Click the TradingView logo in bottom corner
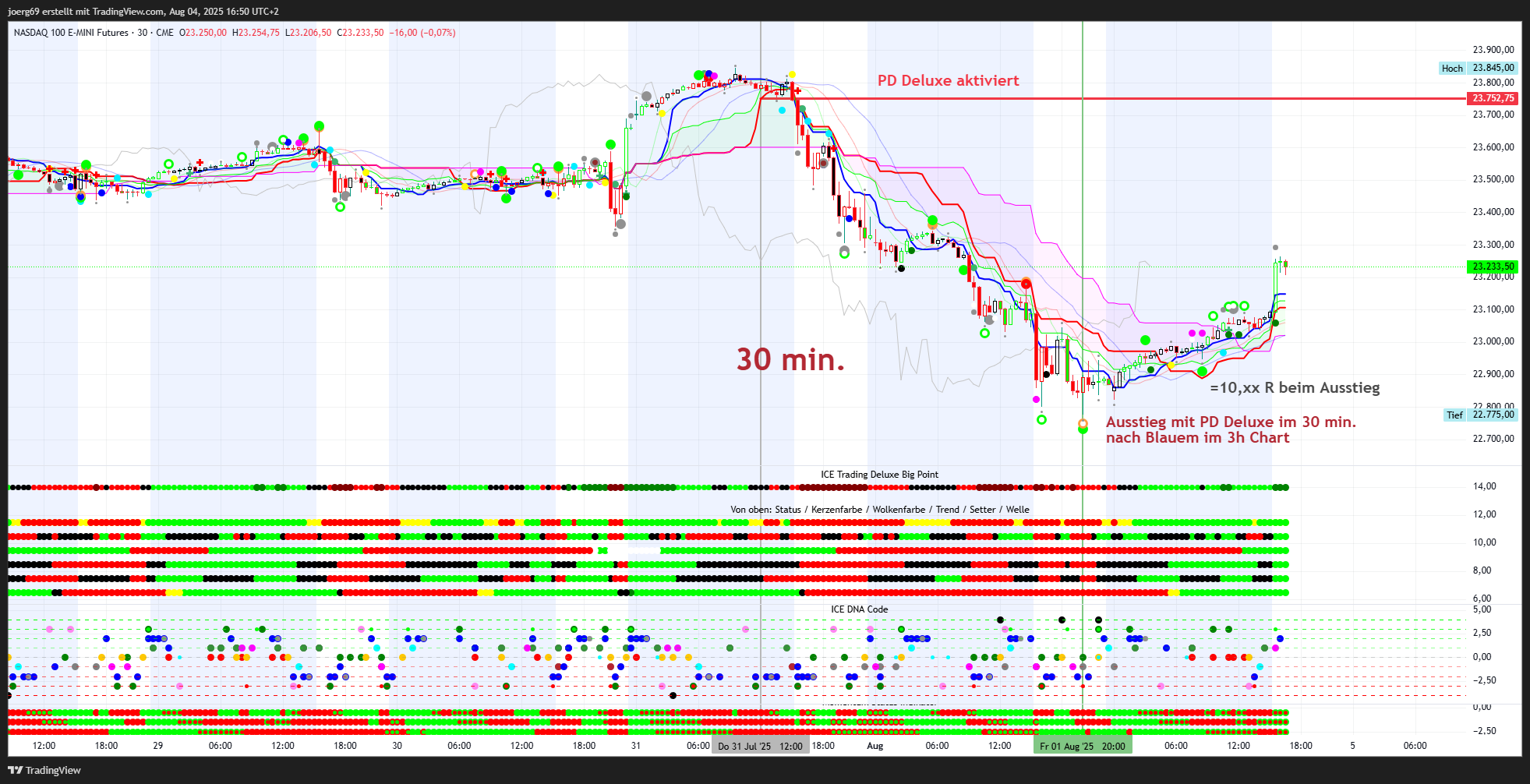 pos(44,770)
